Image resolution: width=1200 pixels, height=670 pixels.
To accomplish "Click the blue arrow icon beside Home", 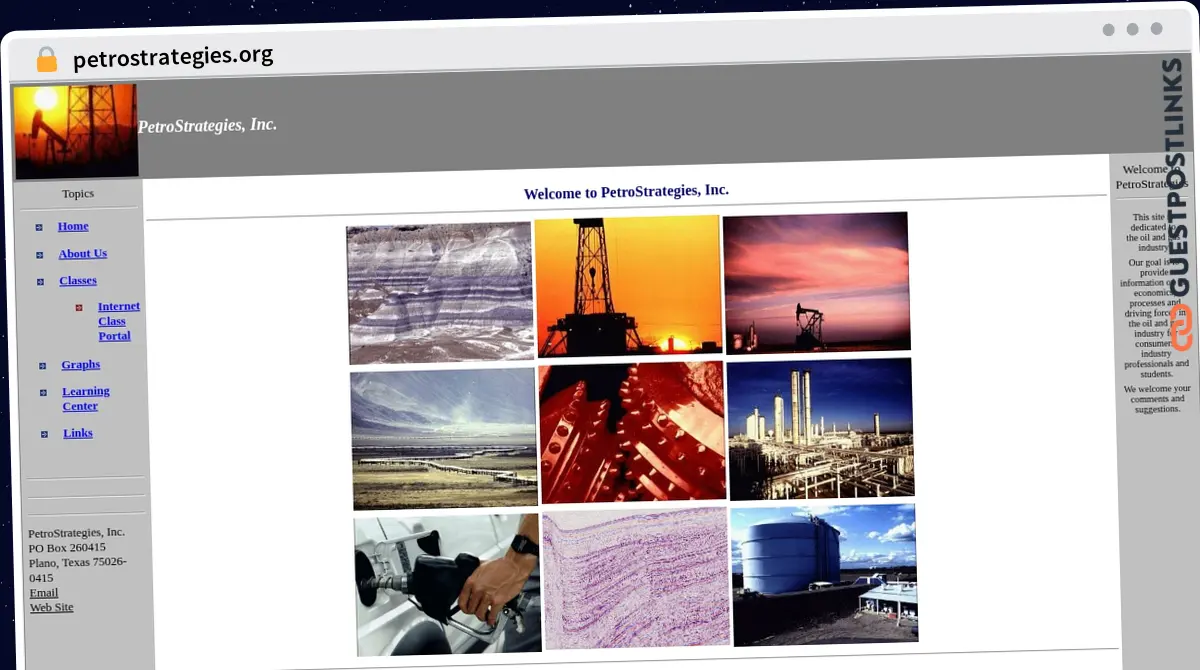I will pyautogui.click(x=42, y=226).
